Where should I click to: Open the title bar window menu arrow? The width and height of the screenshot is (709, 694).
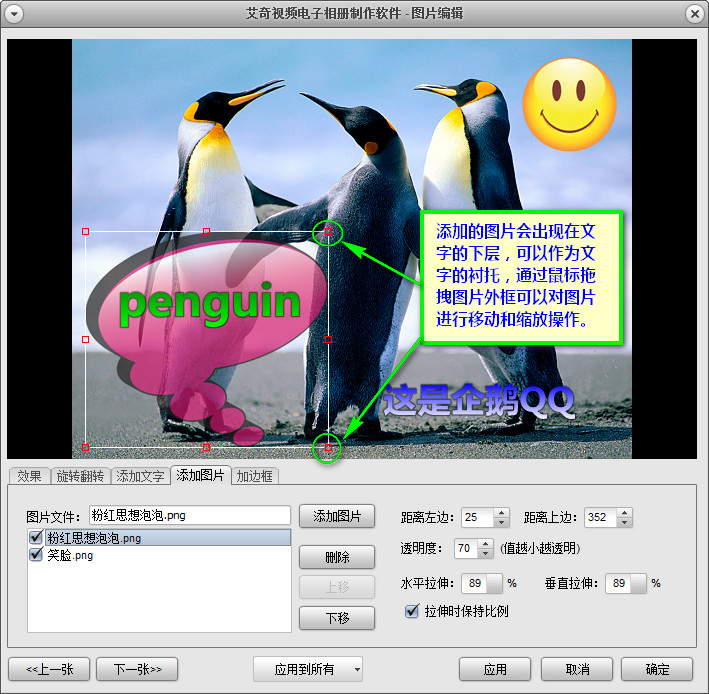[14, 13]
